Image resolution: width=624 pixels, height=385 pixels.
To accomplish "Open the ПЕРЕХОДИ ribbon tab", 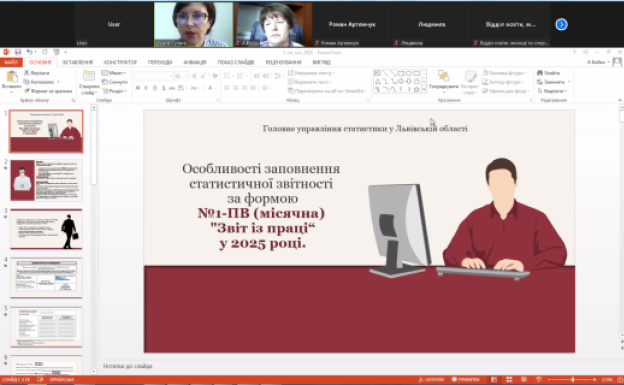I will pyautogui.click(x=160, y=63).
